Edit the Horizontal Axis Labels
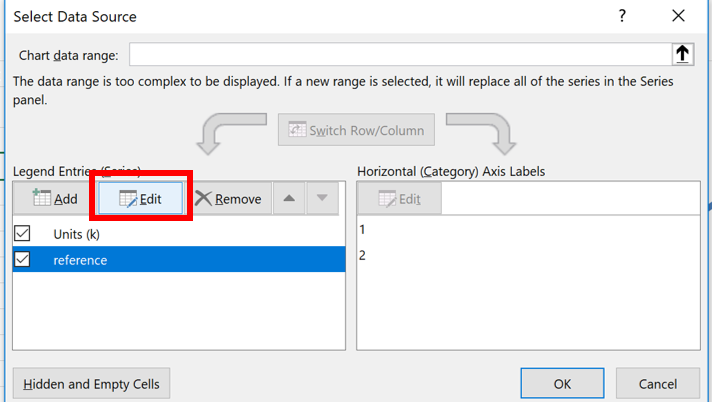Image resolution: width=712 pixels, height=402 pixels. 400,199
